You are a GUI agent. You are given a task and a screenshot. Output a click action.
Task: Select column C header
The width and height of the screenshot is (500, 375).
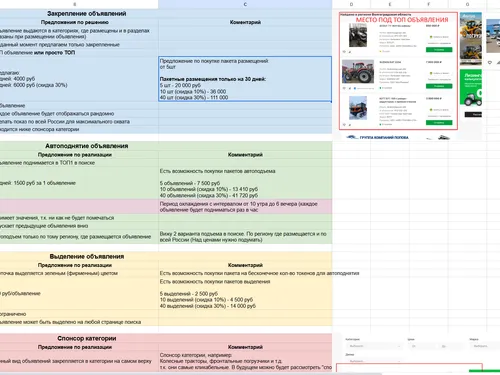tap(245, 4)
